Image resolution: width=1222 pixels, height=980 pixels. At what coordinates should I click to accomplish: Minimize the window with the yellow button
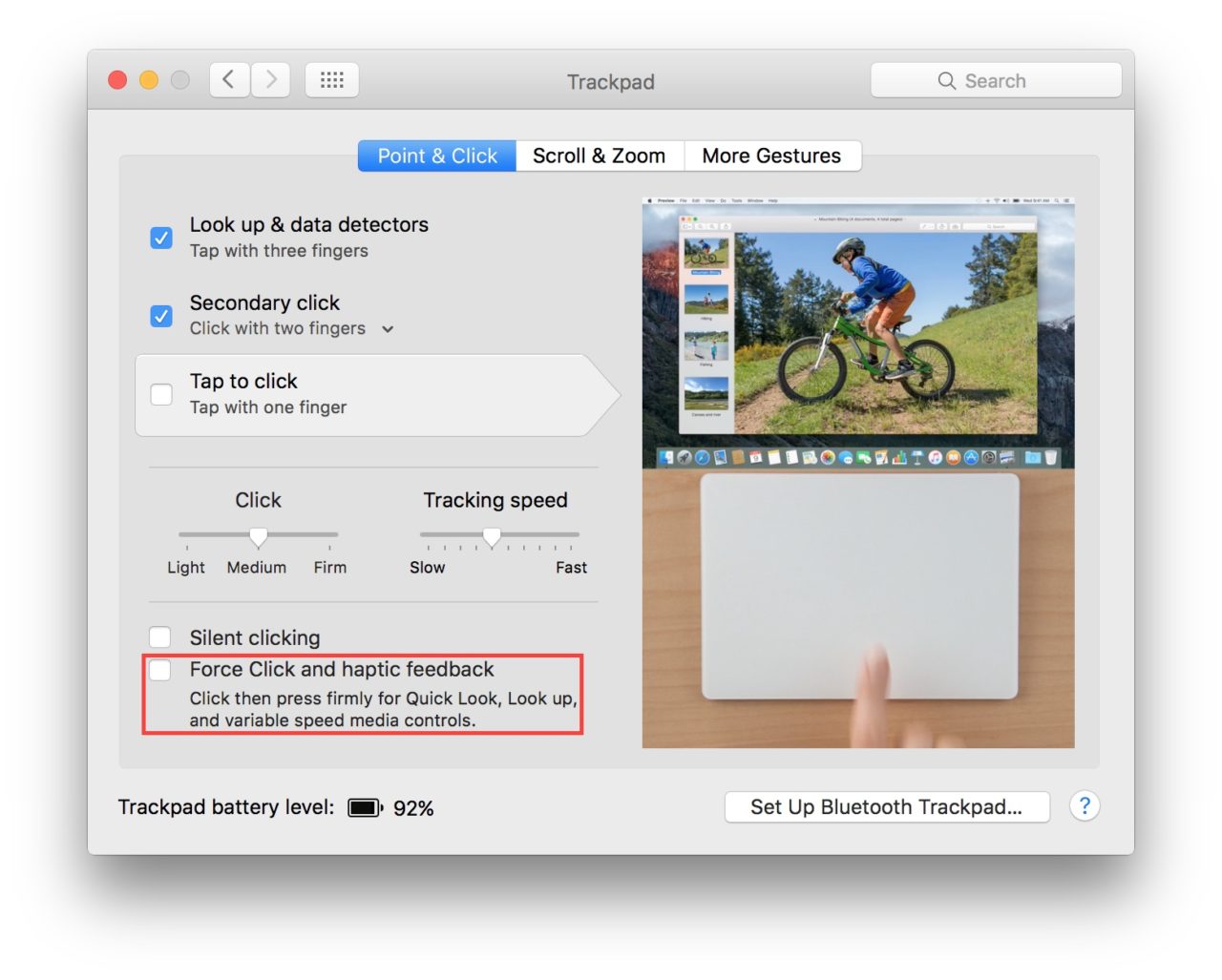149,80
